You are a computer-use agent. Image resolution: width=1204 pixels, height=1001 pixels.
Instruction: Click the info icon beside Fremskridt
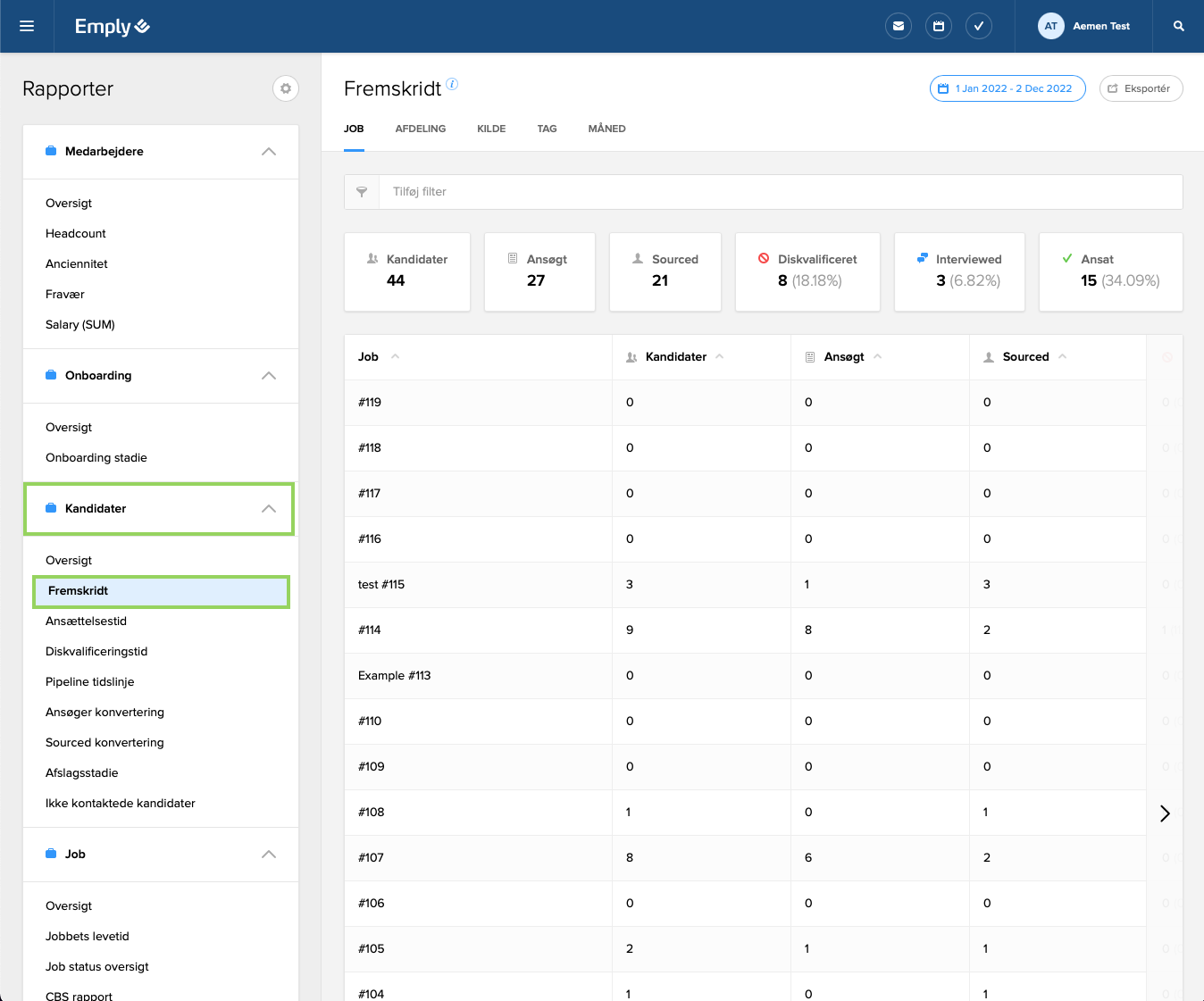(452, 84)
